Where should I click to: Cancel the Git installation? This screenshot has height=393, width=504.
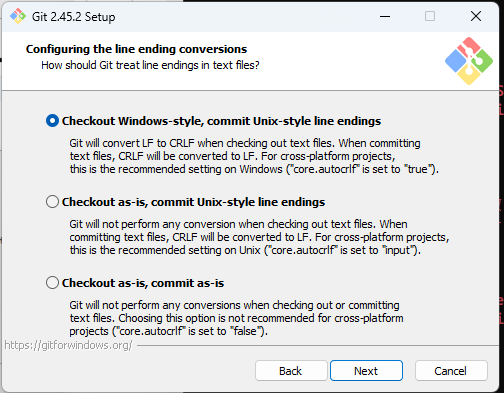point(451,370)
